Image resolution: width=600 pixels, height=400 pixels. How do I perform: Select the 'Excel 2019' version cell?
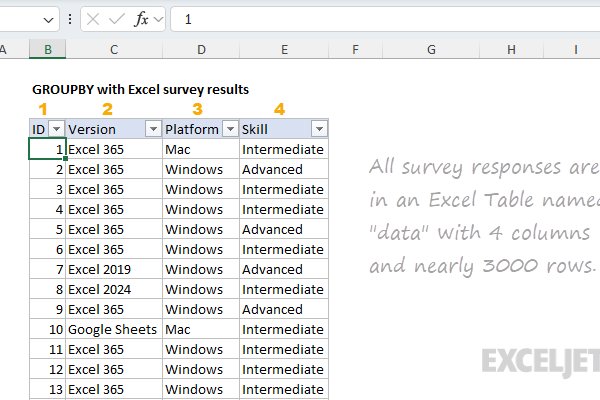coord(114,269)
